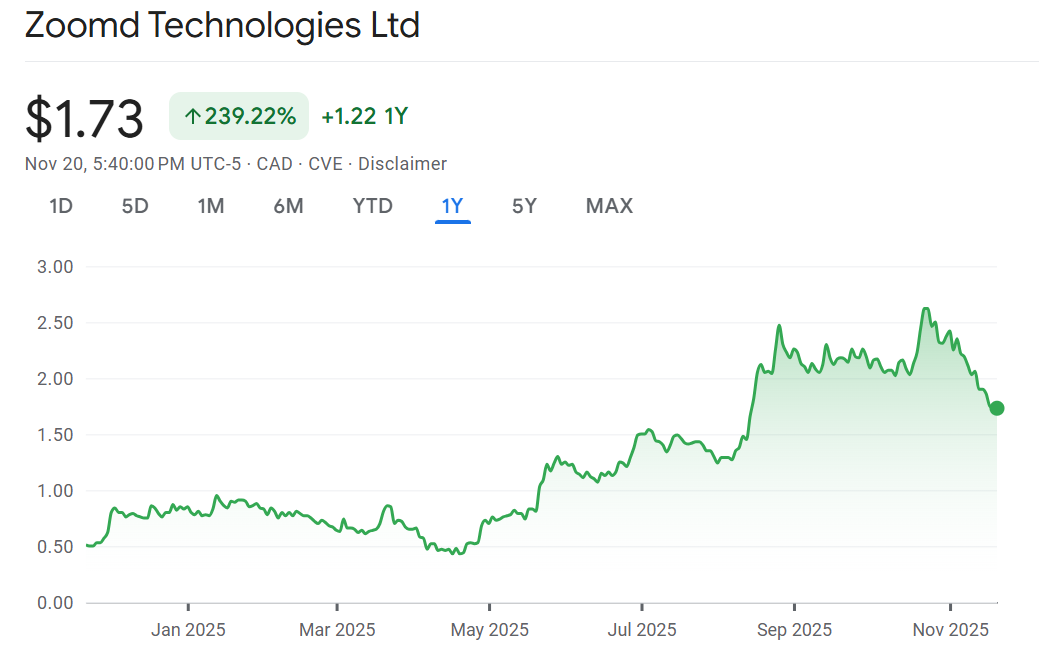The image size is (1039, 667).
Task: Select the 1D time range tab
Action: pos(61,206)
